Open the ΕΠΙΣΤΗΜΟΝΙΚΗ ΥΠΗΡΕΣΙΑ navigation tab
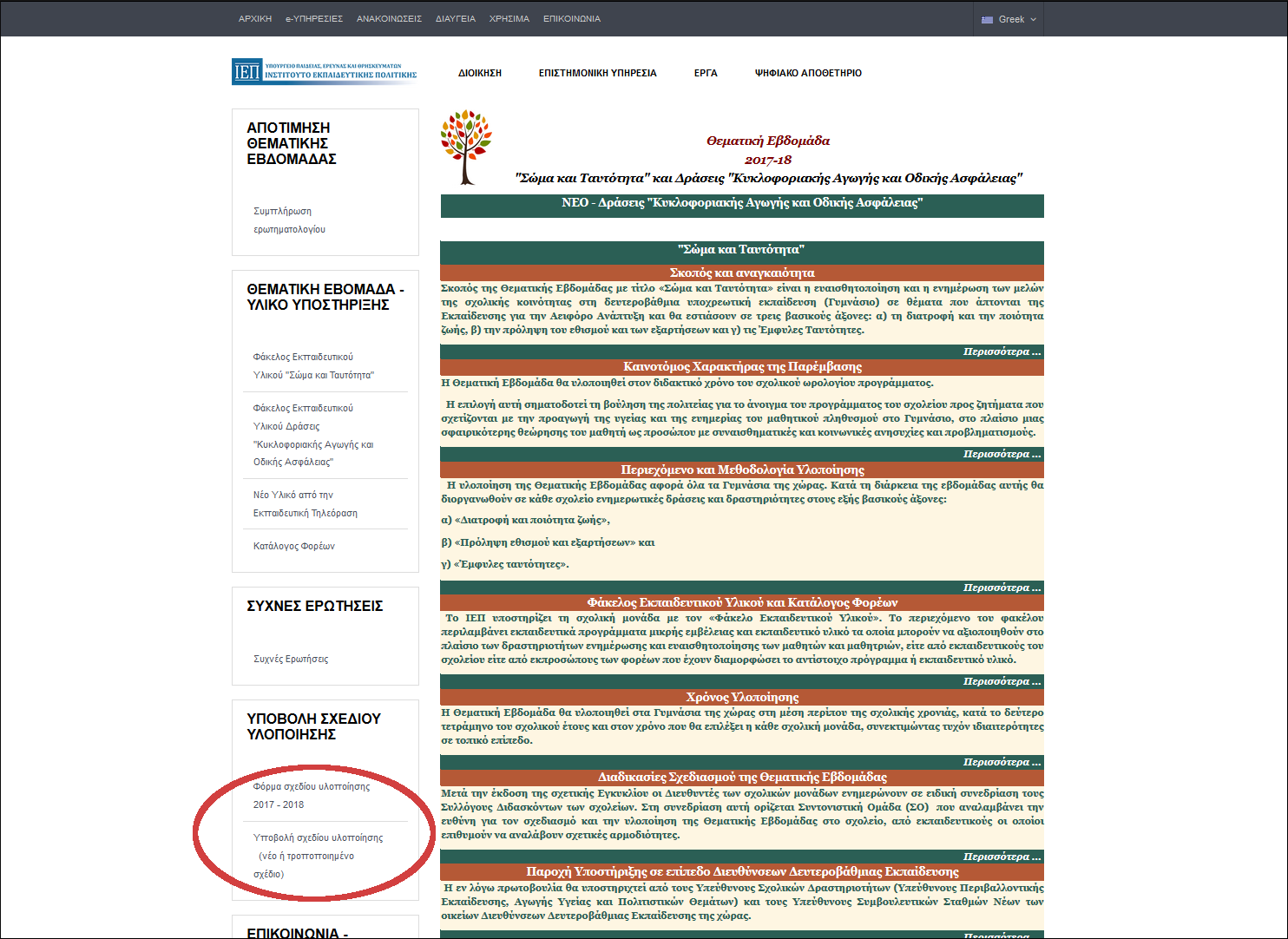The width and height of the screenshot is (1288, 939). tap(598, 73)
